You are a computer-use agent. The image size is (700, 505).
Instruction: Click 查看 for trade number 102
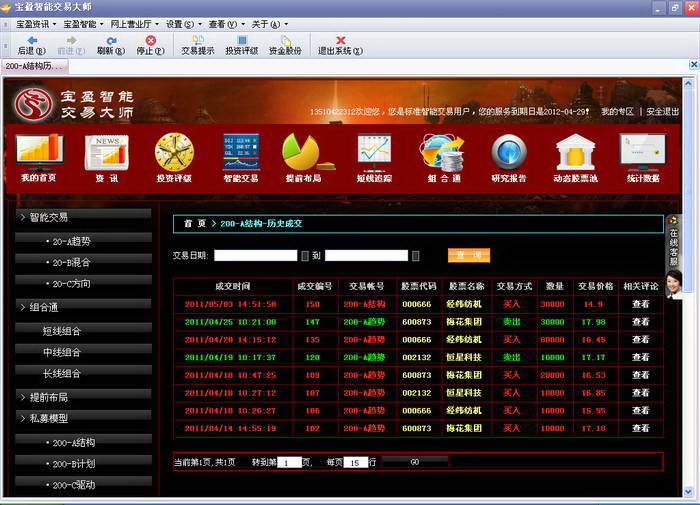pyautogui.click(x=641, y=428)
